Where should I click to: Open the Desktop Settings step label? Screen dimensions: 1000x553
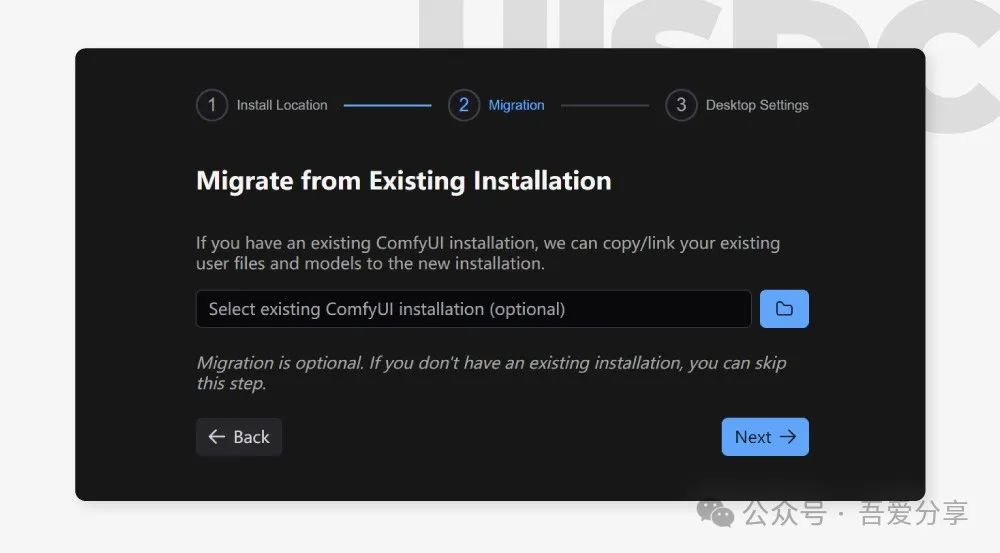point(757,105)
